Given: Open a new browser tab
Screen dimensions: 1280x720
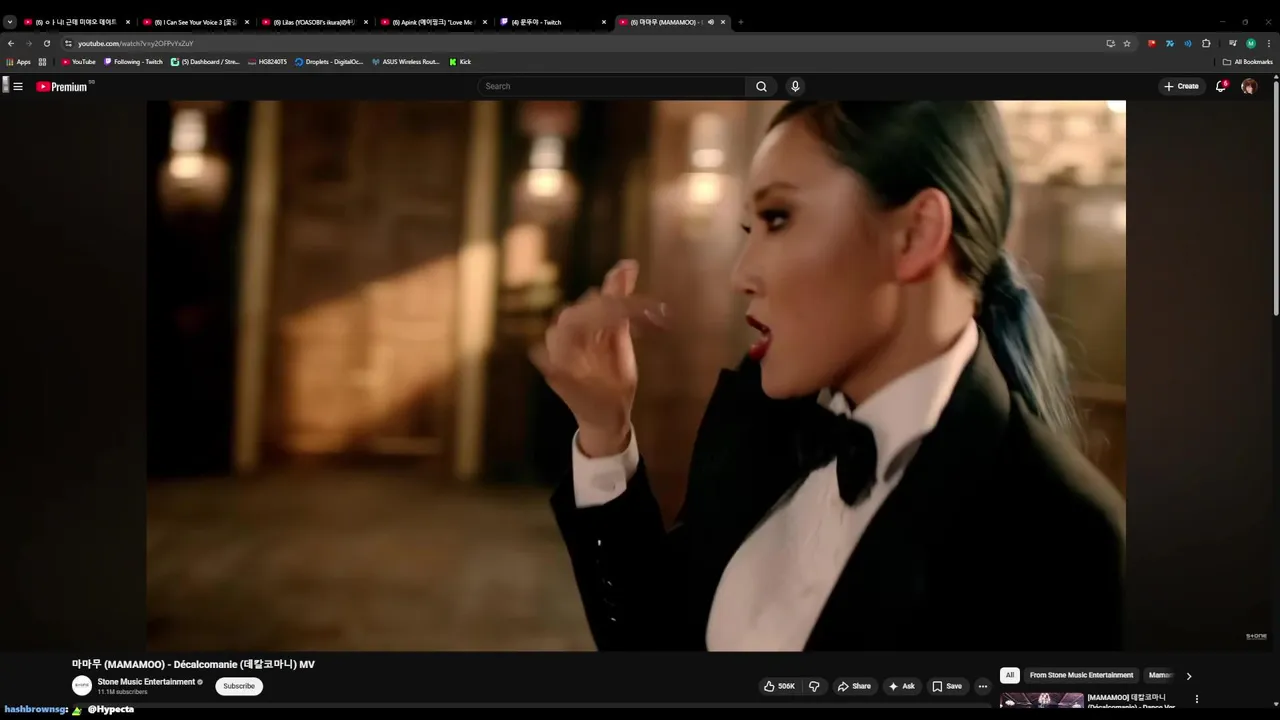Looking at the screenshot, I should pos(740,22).
